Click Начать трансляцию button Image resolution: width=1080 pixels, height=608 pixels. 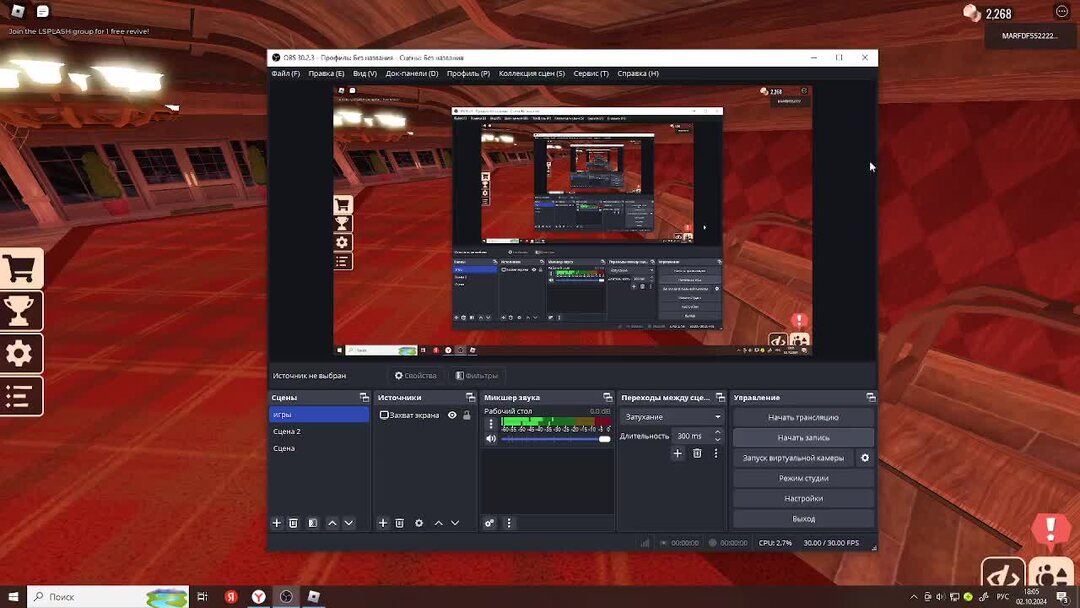(804, 417)
